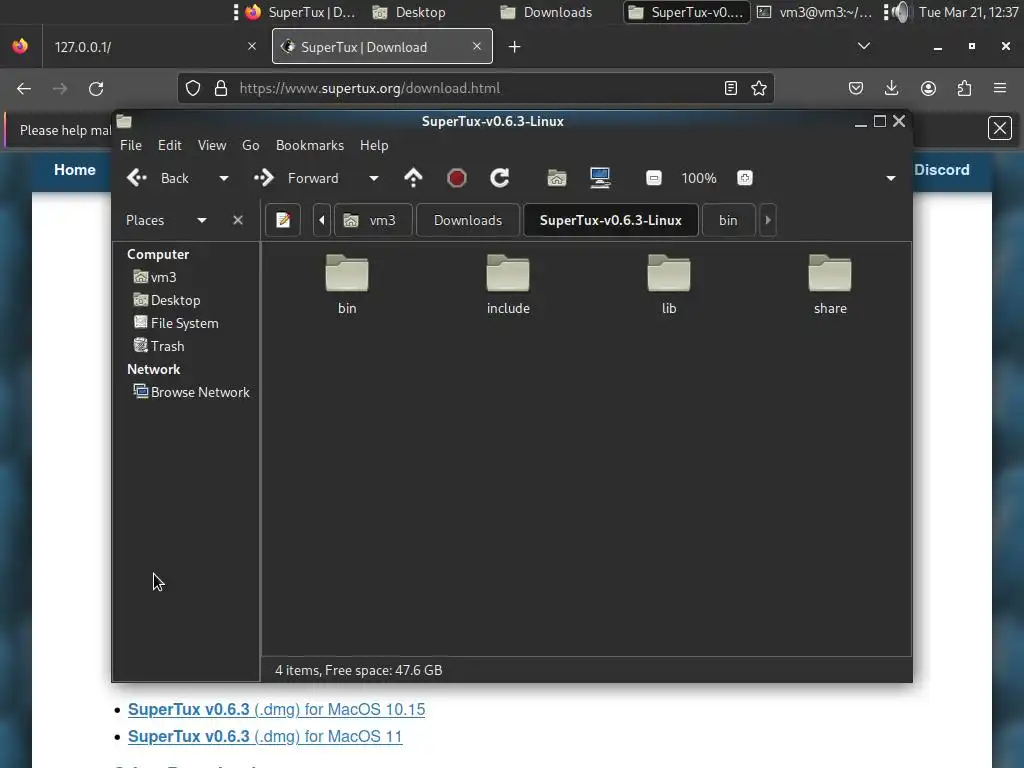Open File menu
1024x768 pixels.
point(131,145)
